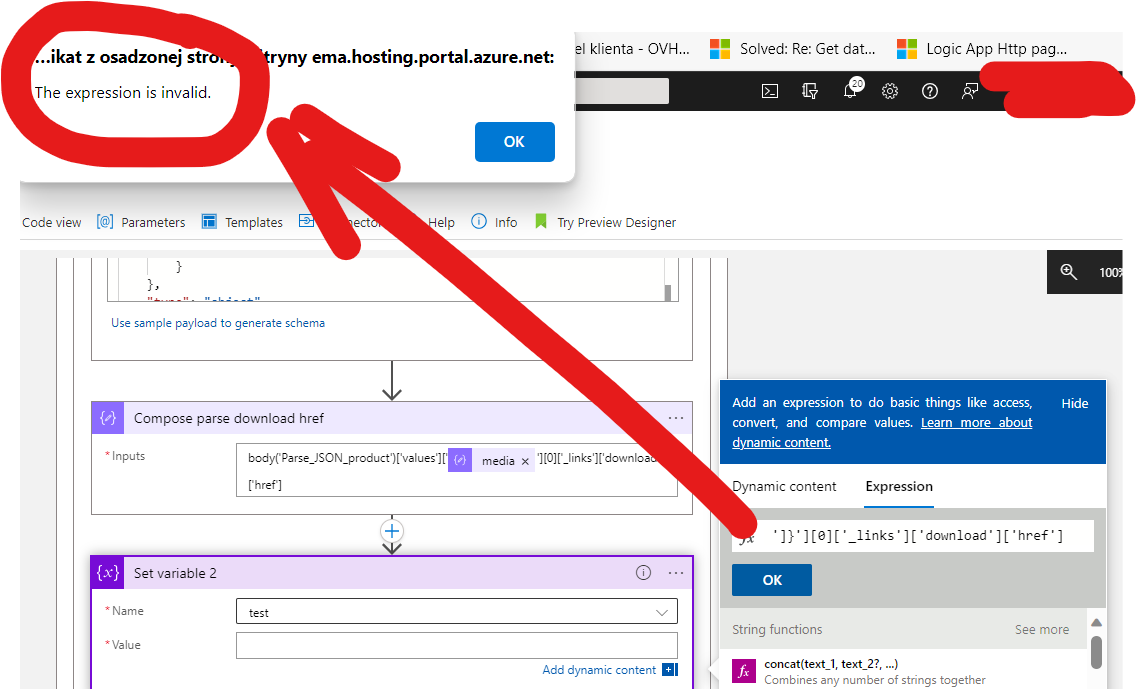Screen dimensions: 1139x689
Task: Confirm the expression with OK button
Action: [771, 580]
